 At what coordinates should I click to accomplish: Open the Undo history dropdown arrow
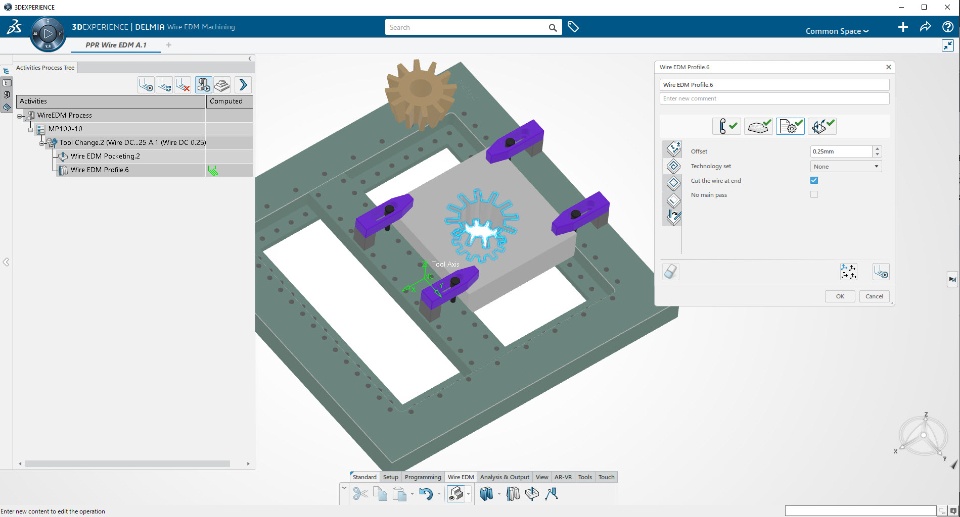coord(438,494)
